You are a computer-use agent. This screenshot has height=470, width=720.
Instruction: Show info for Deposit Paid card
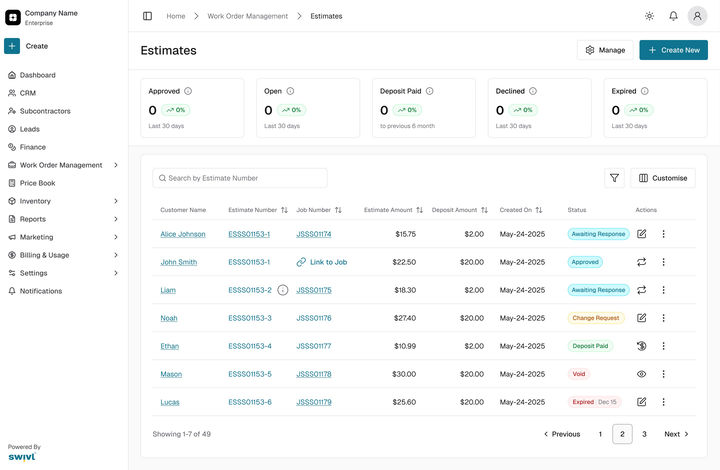coord(429,91)
